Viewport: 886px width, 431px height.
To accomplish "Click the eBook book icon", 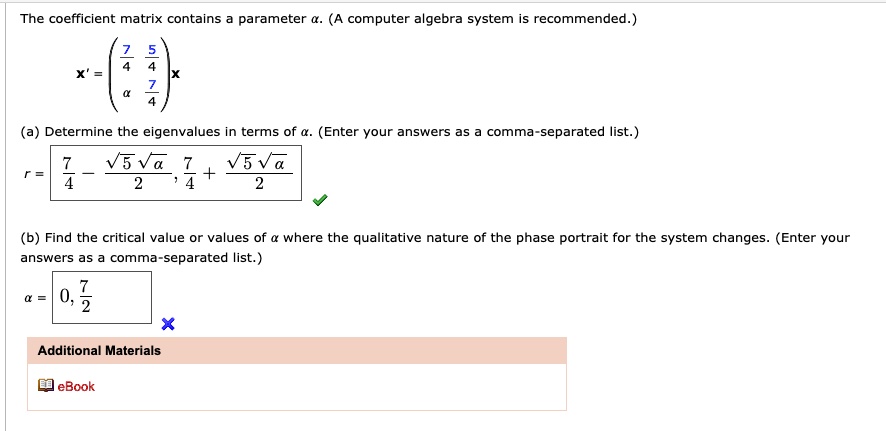I will pyautogui.click(x=46, y=386).
